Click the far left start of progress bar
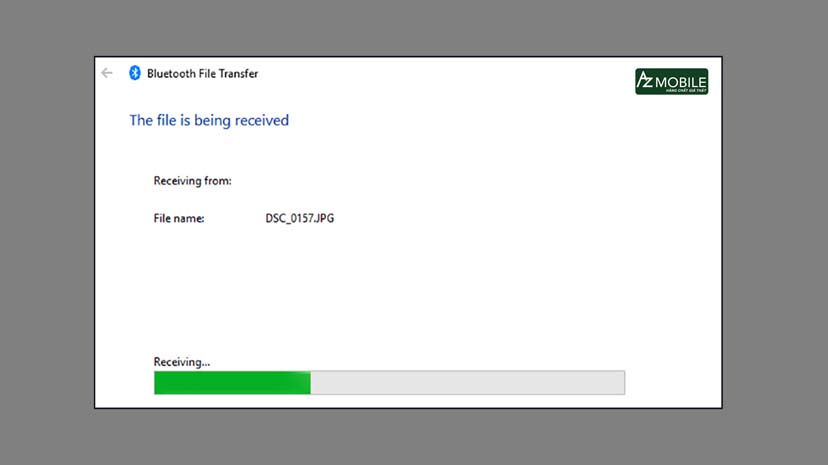 click(x=157, y=382)
